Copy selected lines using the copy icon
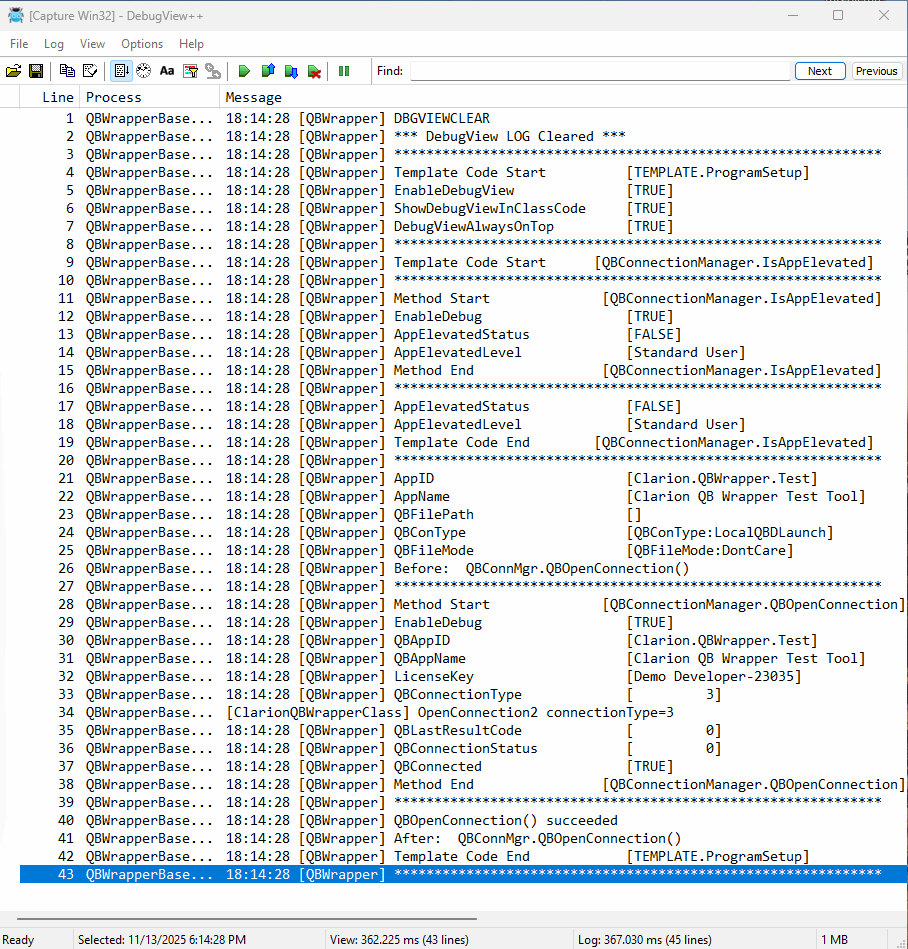The height and width of the screenshot is (949, 908). (67, 71)
